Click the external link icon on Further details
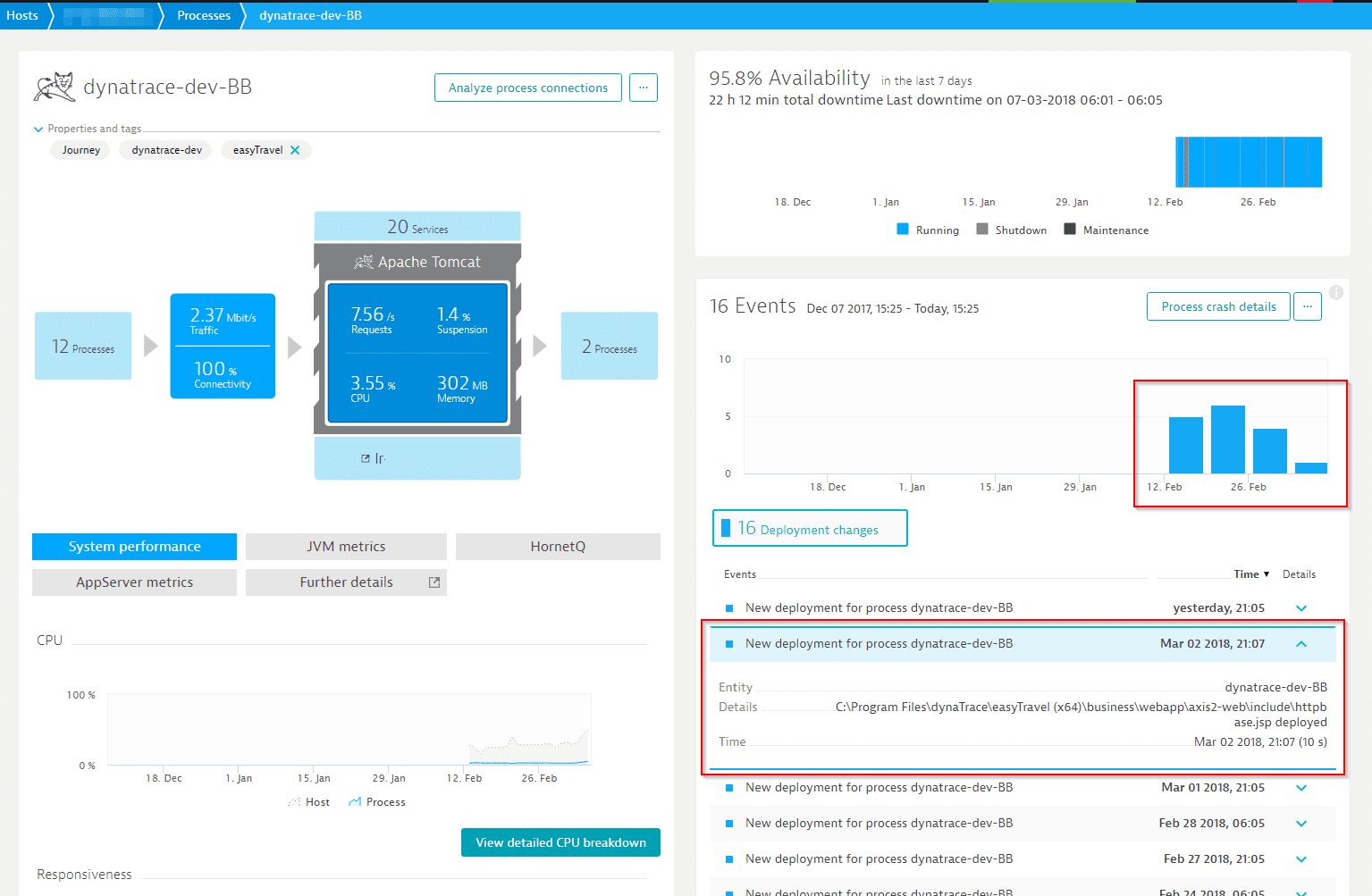The width and height of the screenshot is (1372, 896). (x=434, y=582)
